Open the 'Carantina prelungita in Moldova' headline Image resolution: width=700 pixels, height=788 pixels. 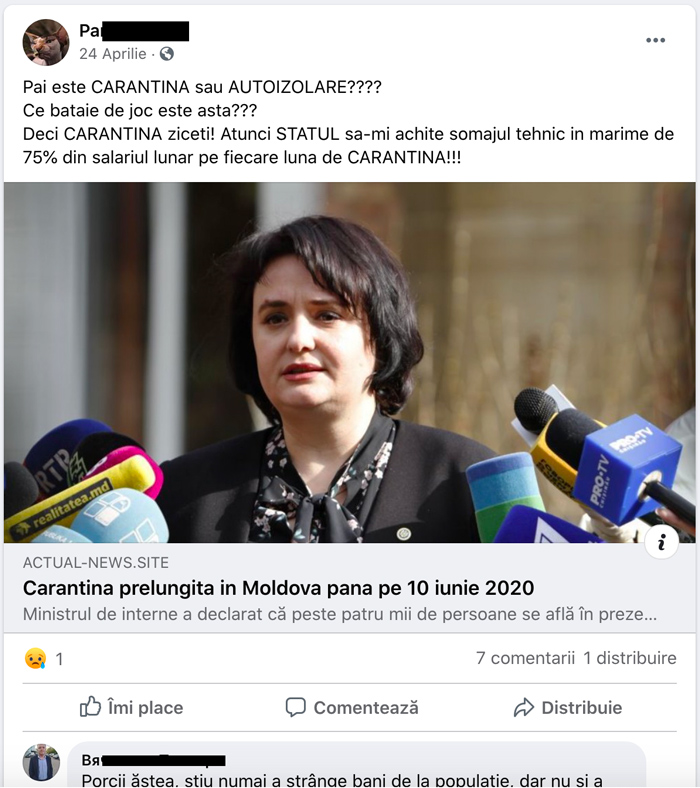278,587
